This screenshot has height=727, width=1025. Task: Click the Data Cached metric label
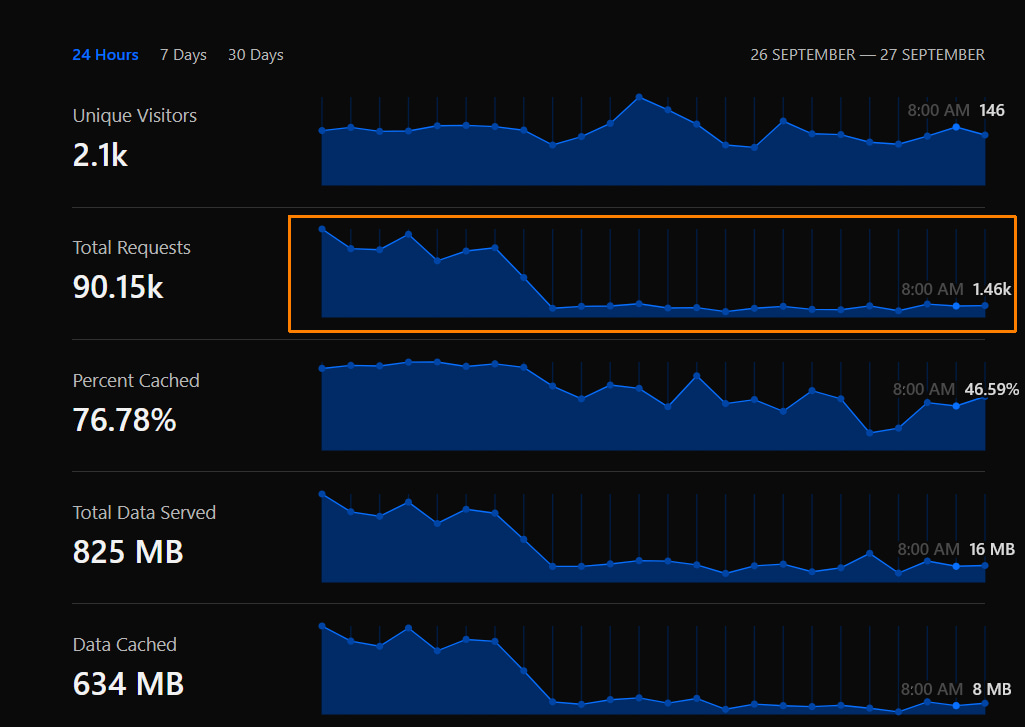(x=124, y=645)
